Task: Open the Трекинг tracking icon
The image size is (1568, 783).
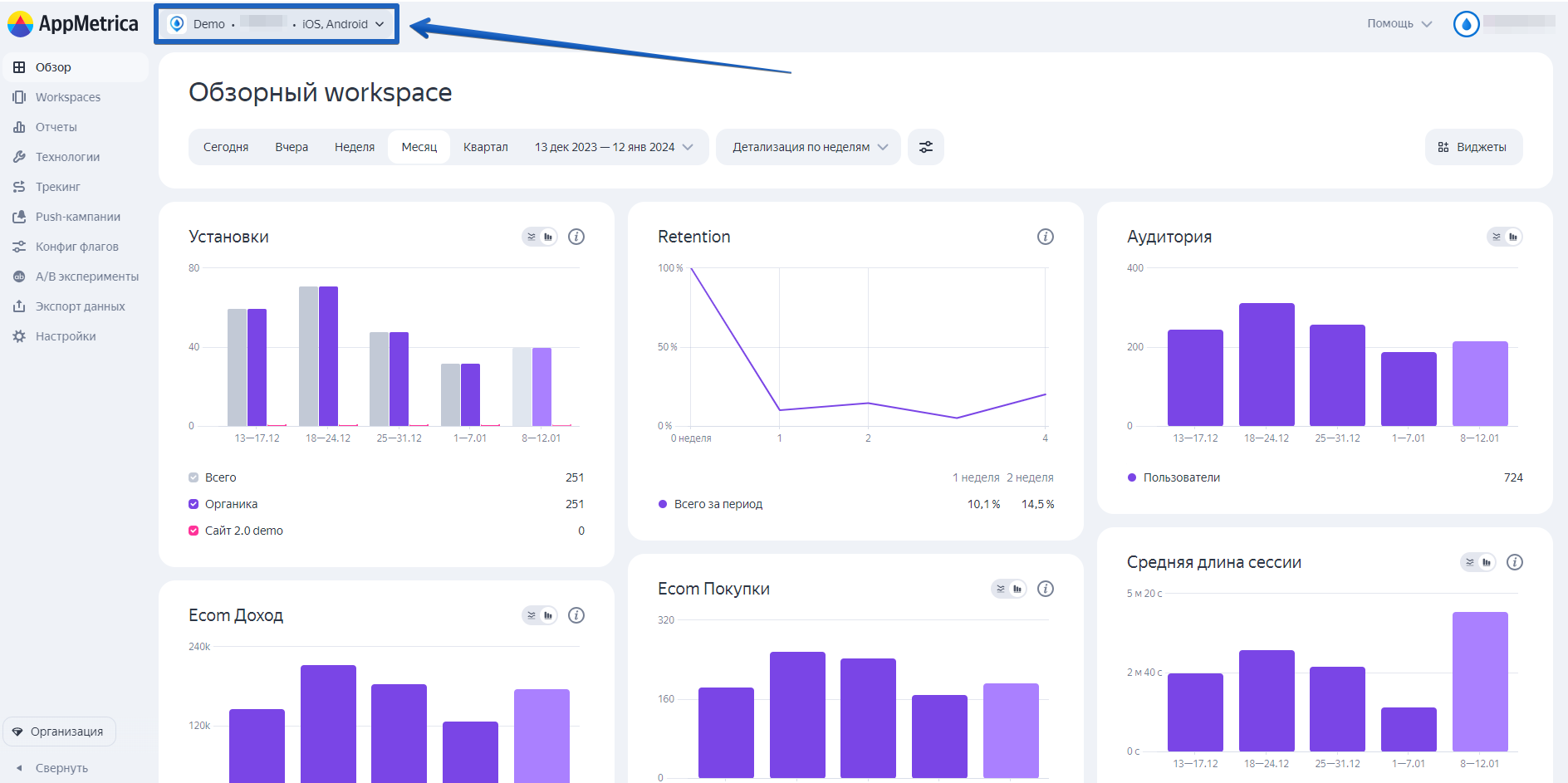Action: [19, 187]
